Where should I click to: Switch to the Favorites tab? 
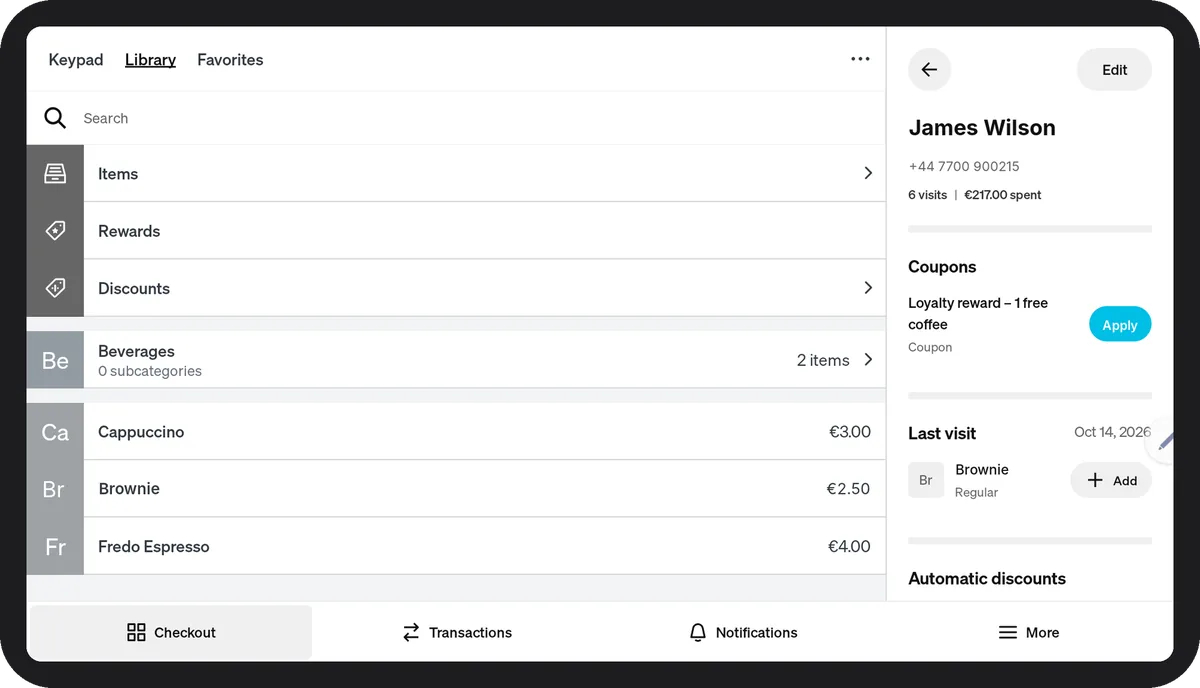point(230,60)
